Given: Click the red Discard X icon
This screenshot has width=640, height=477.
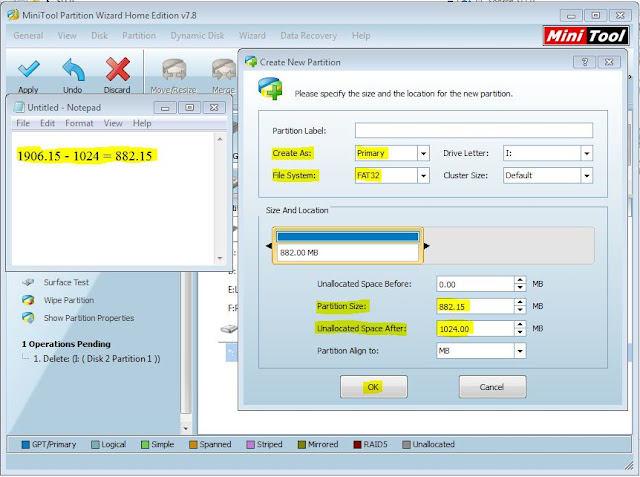Looking at the screenshot, I should click(118, 69).
